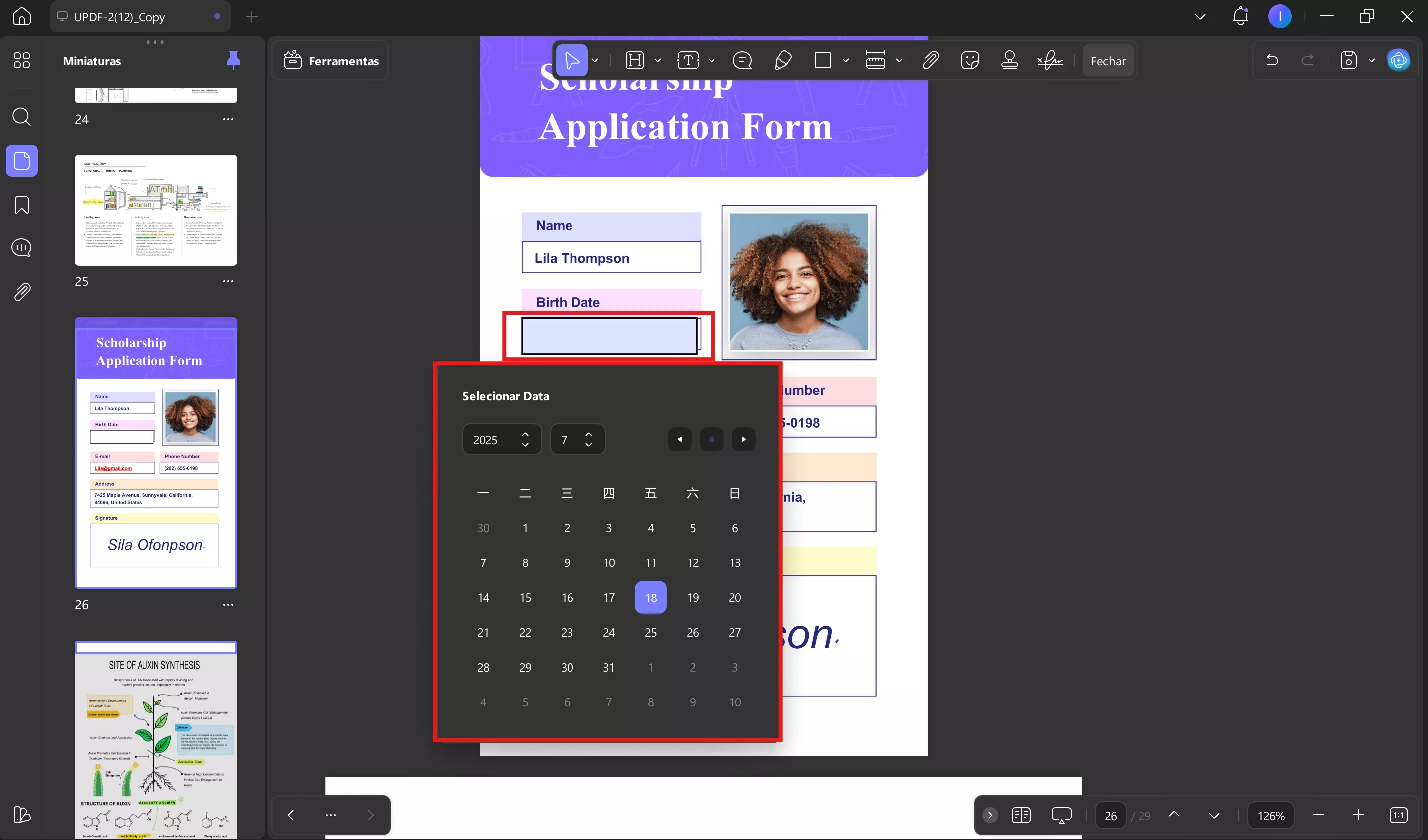Image resolution: width=1428 pixels, height=840 pixels.
Task: Click the attachment paperclip in toolbar
Action: click(930, 60)
